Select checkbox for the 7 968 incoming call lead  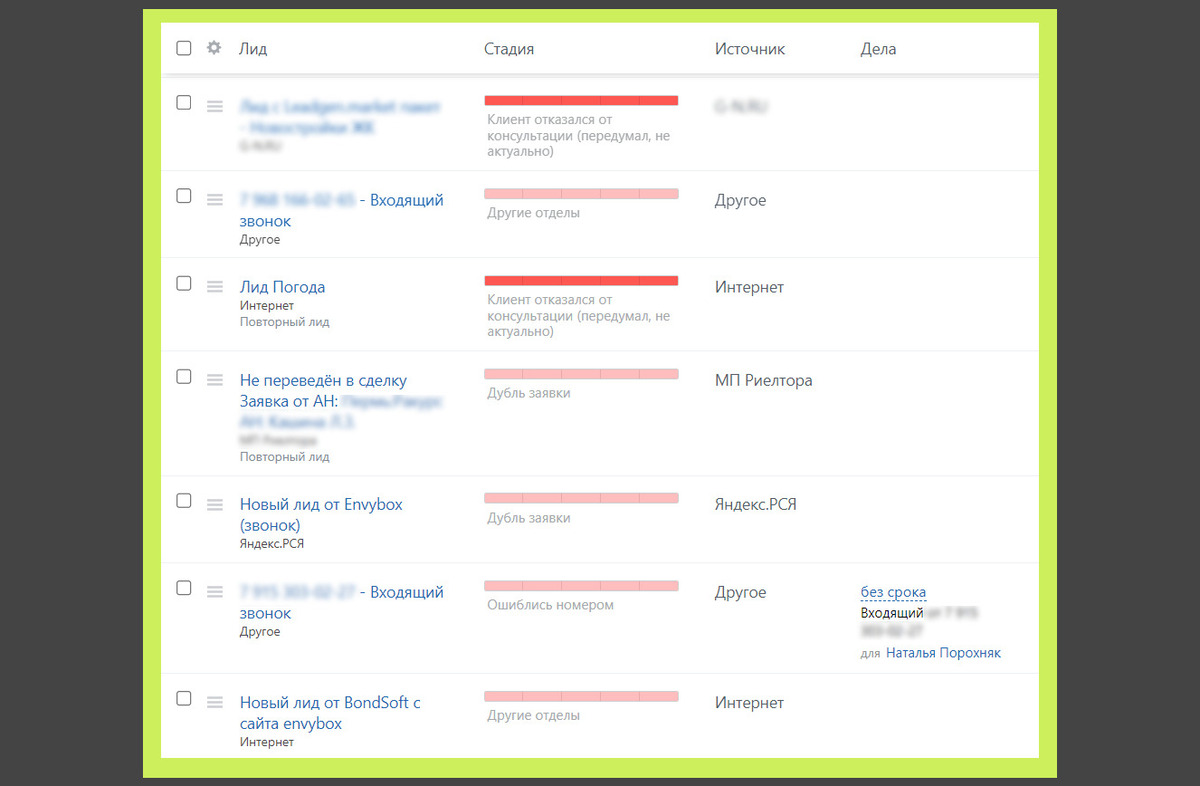coord(183,196)
